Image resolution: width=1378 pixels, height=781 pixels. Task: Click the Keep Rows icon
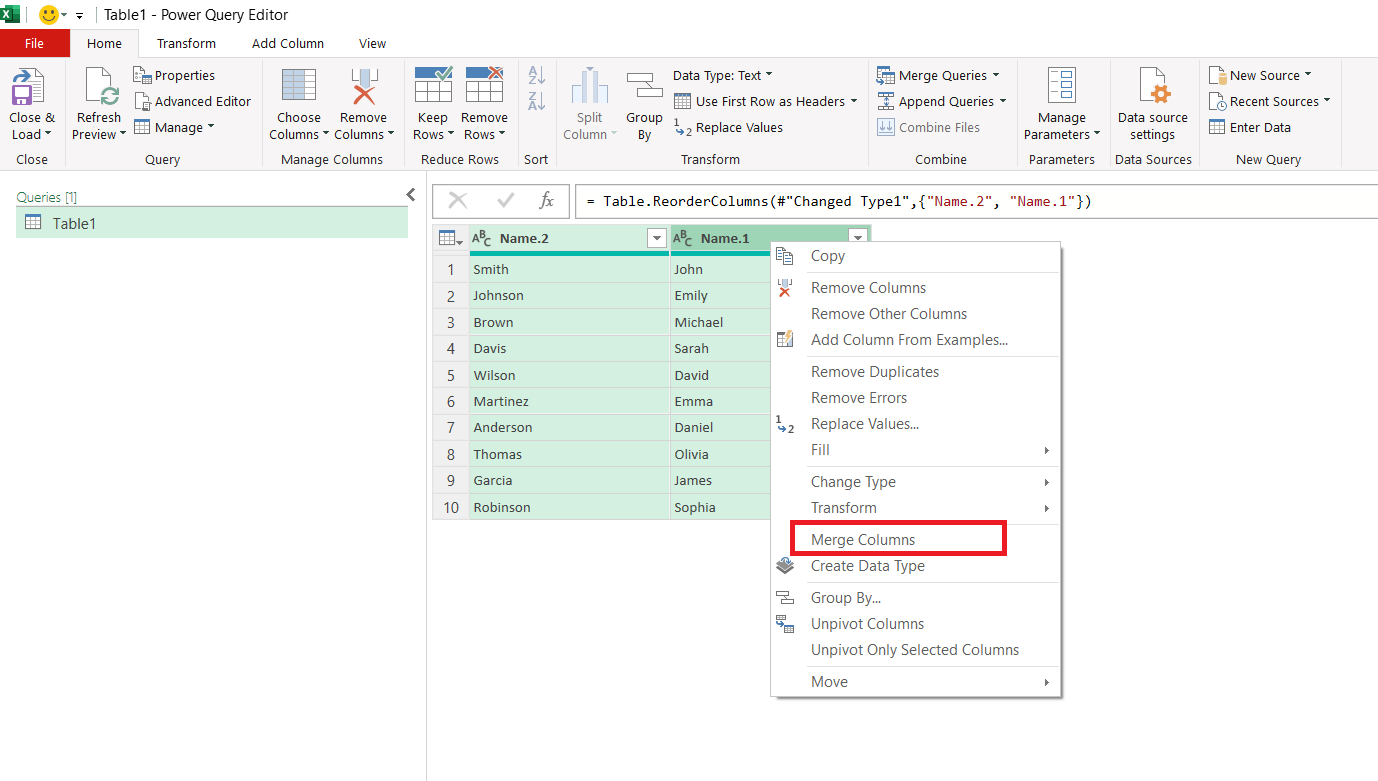click(433, 86)
